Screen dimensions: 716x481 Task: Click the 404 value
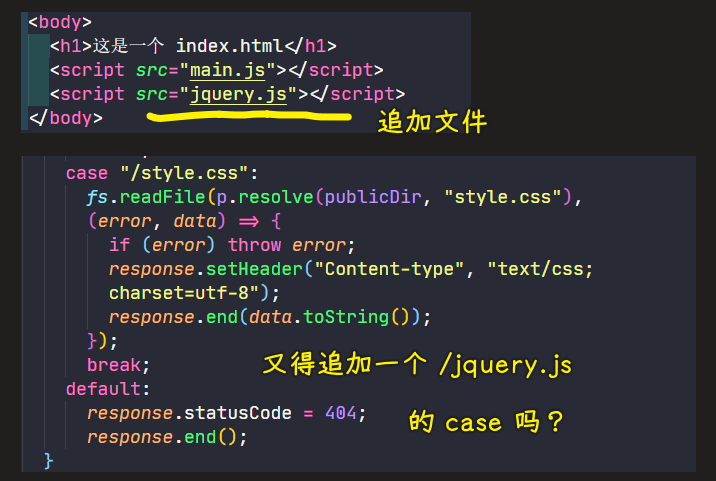click(341, 413)
